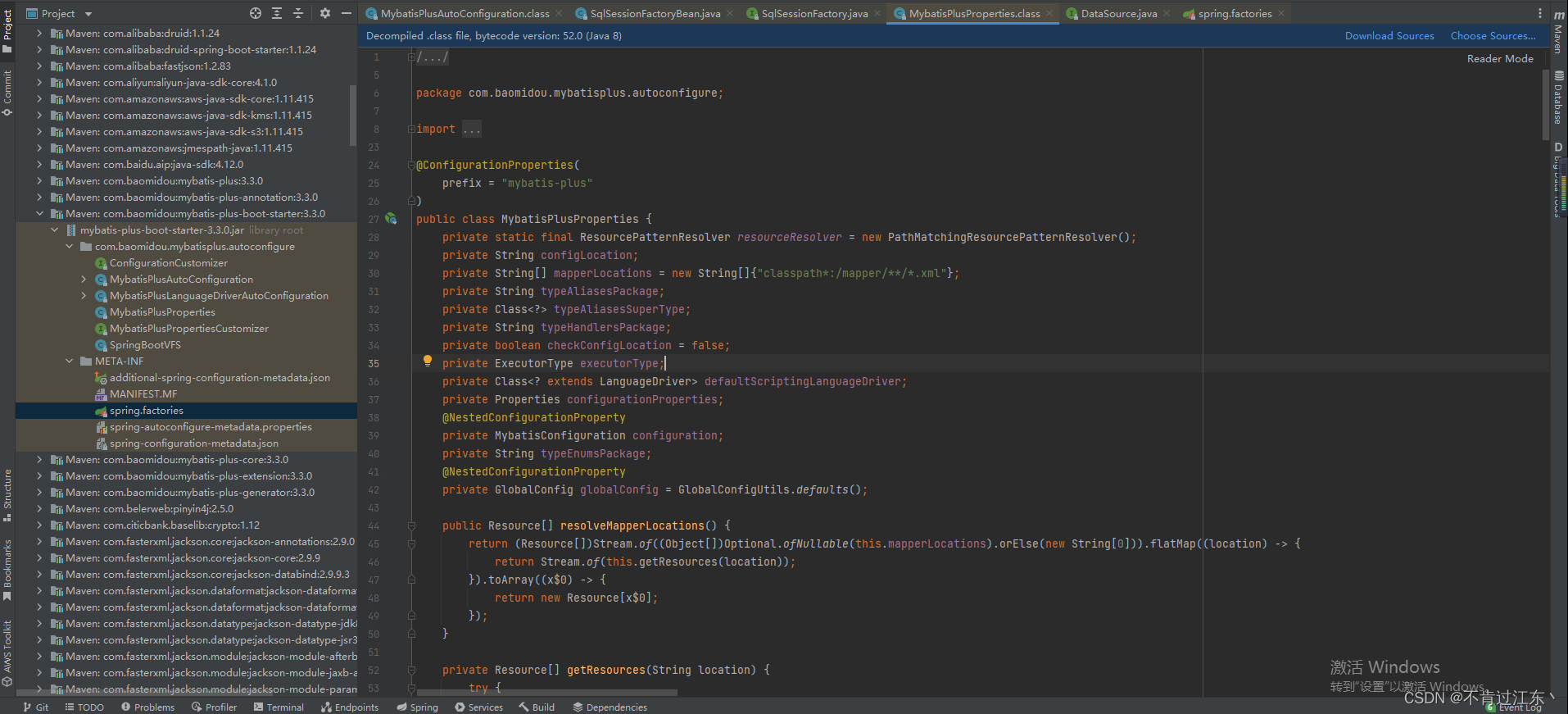
Task: Unfold the collapsed import statements
Action: pyautogui.click(x=411, y=129)
